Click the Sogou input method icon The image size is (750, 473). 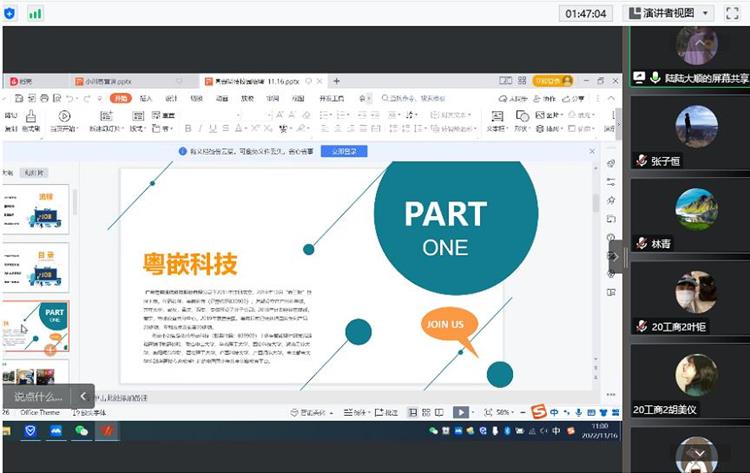point(538,412)
